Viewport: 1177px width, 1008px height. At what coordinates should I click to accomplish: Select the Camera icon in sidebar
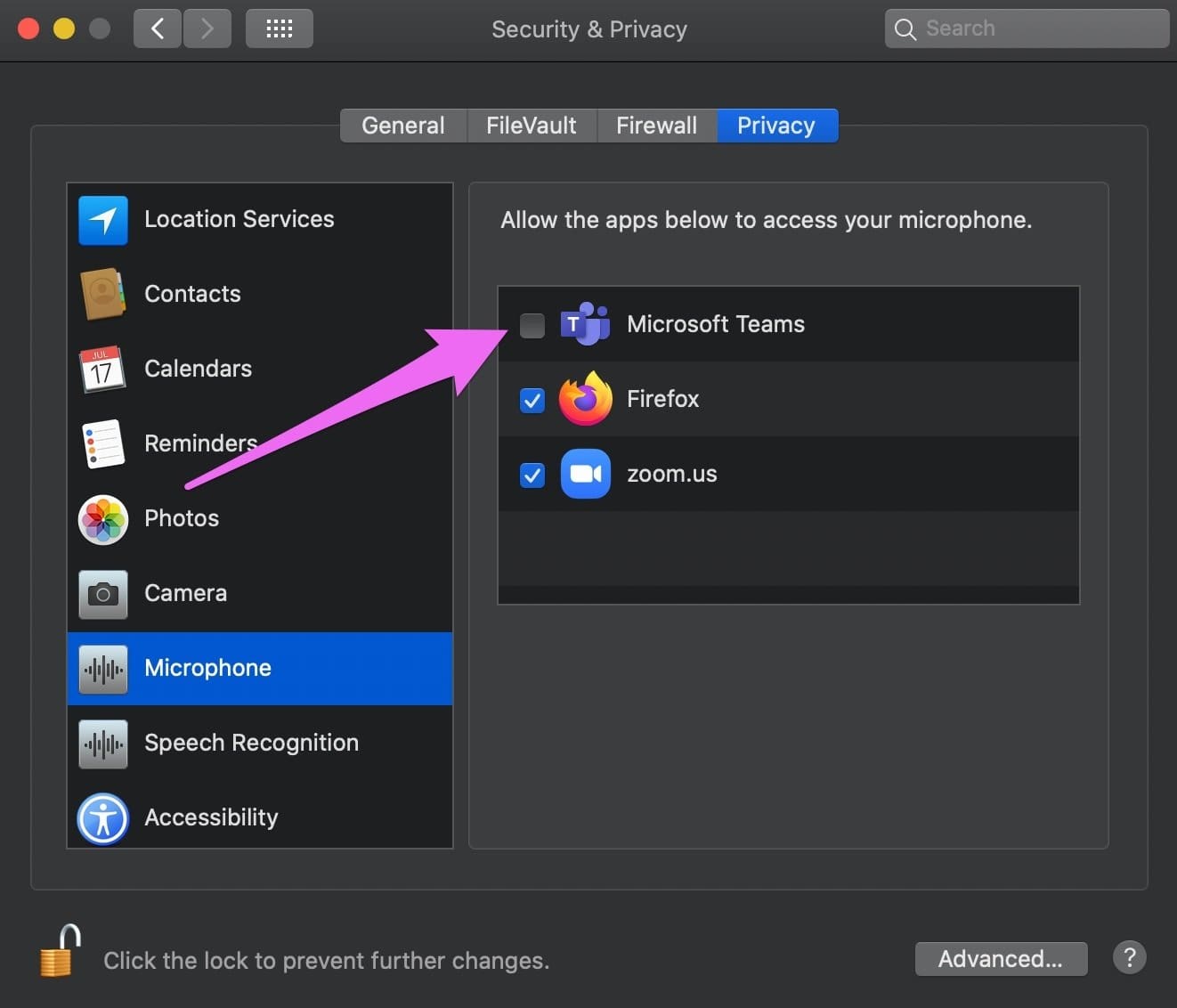click(x=103, y=594)
